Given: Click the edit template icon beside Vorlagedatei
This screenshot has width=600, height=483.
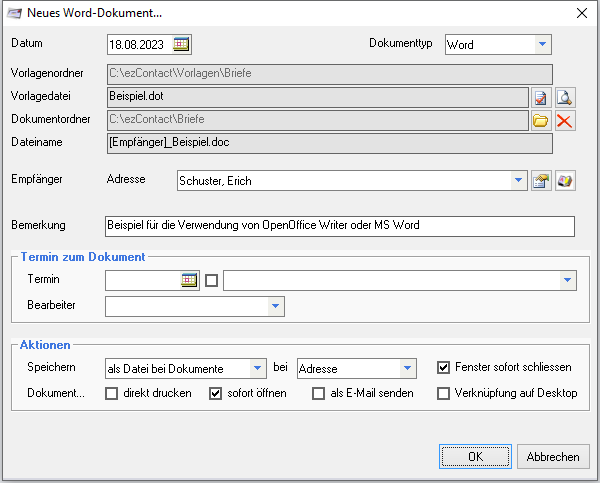Looking at the screenshot, I should (541, 98).
